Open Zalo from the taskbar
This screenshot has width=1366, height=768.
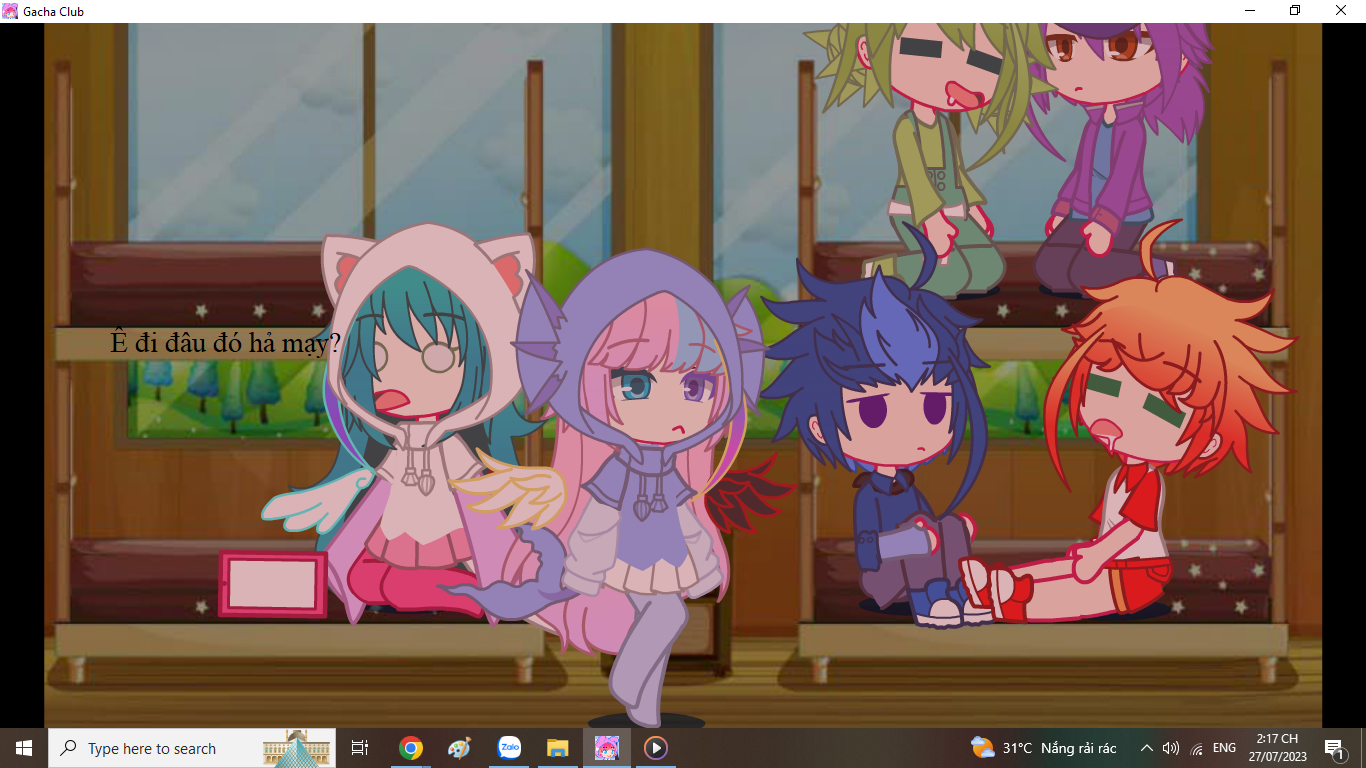click(509, 748)
